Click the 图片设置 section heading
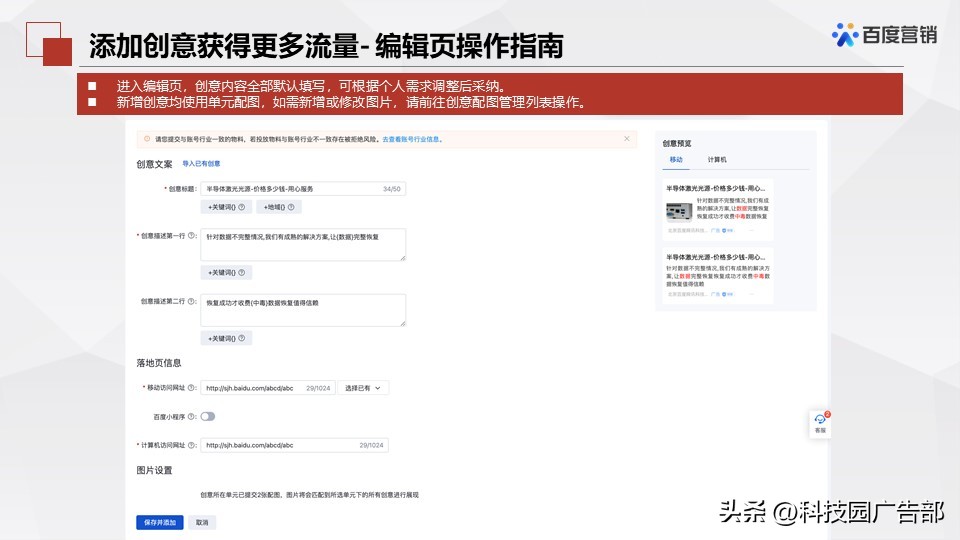Screen dimensions: 960x540 pos(154,470)
